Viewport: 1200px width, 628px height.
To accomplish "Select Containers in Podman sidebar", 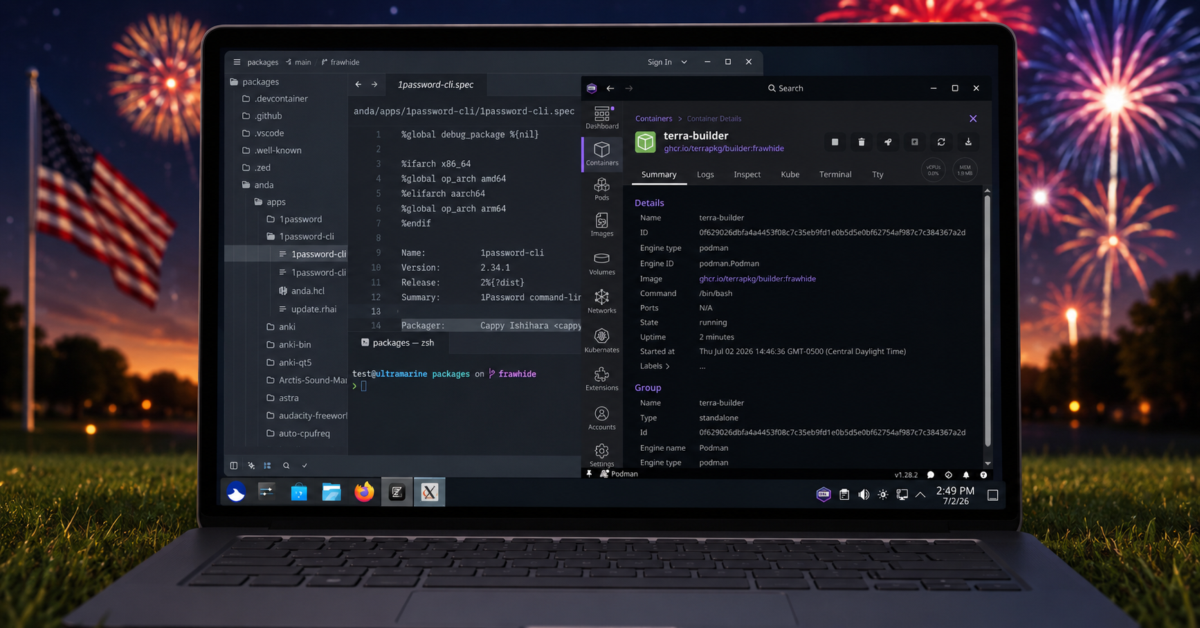I will 602,154.
